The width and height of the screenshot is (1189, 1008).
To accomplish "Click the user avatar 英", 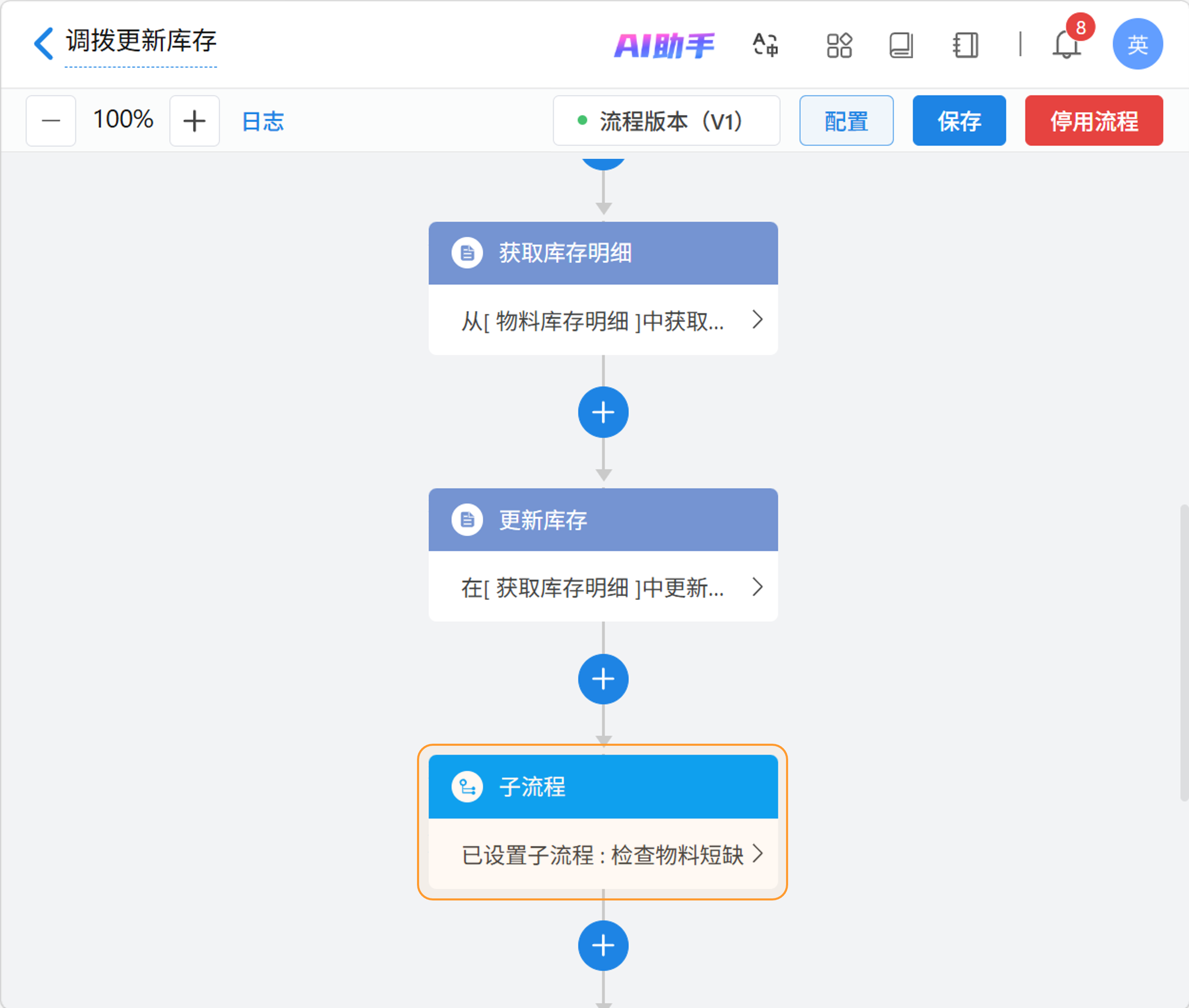I will pyautogui.click(x=1137, y=44).
